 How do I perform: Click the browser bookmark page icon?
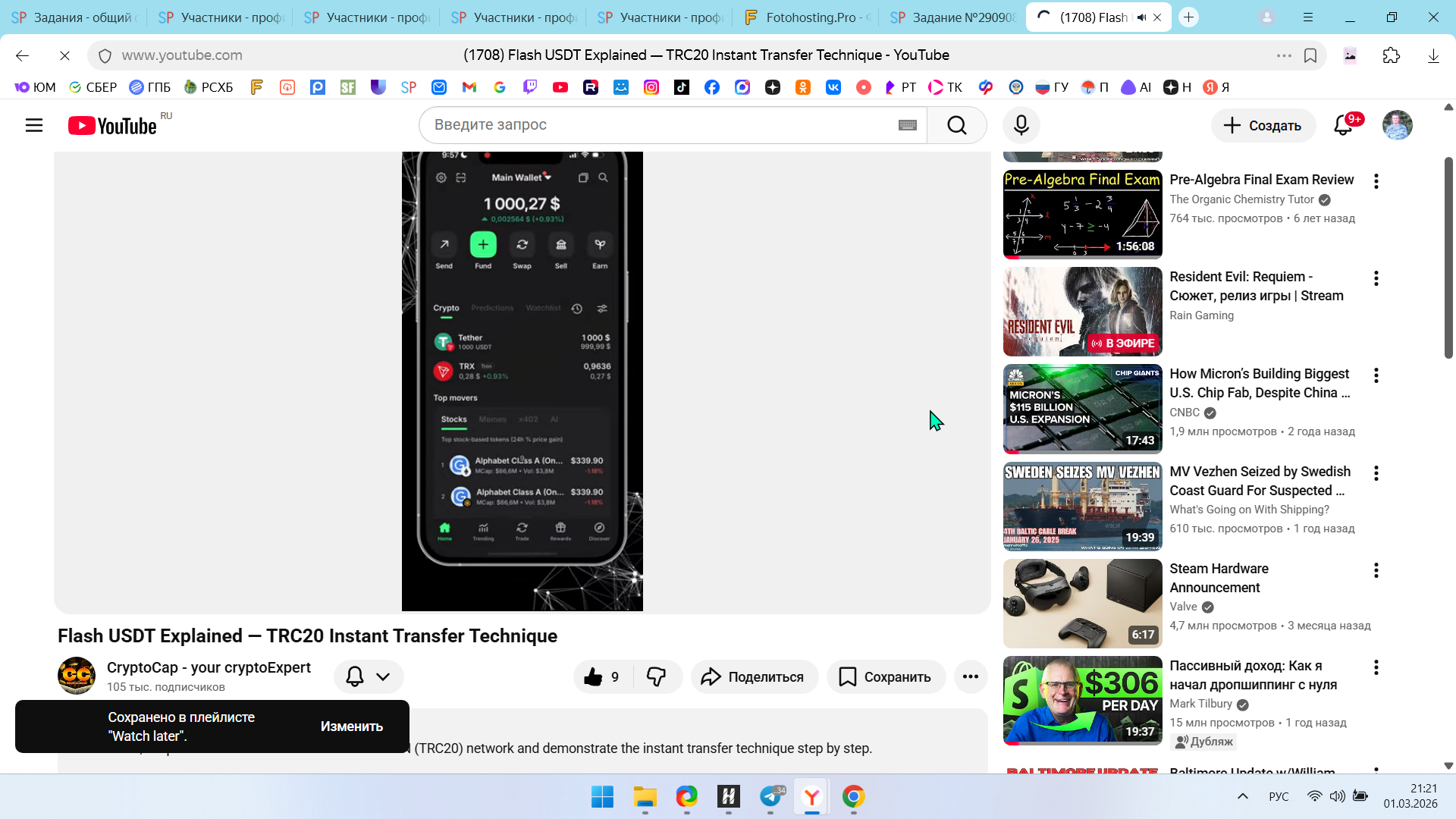[x=1310, y=55]
